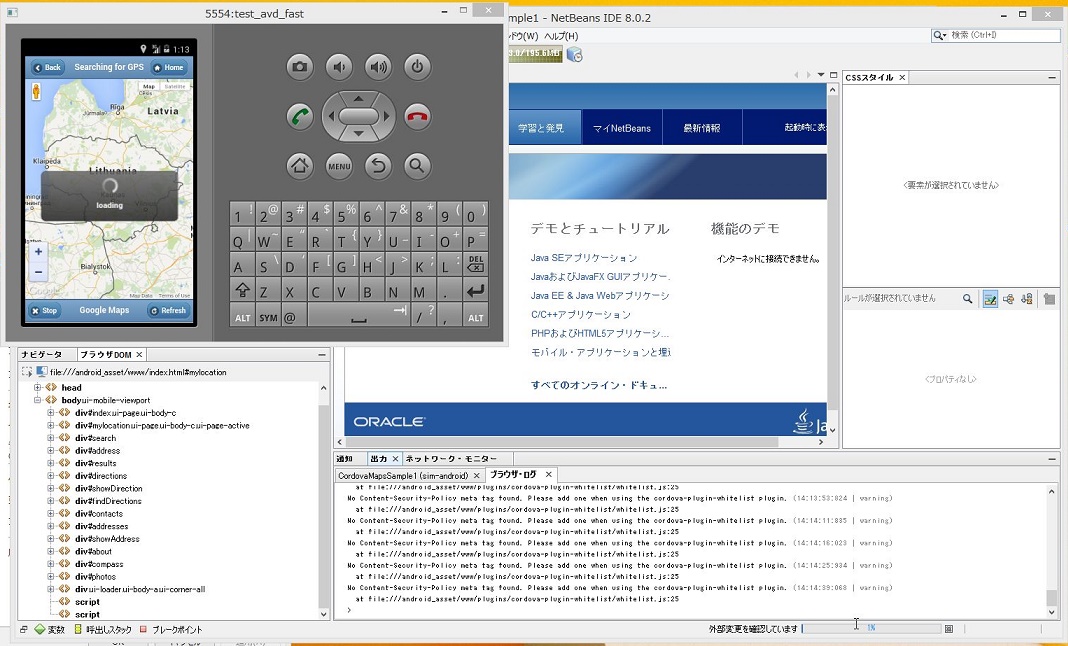This screenshot has width=1068, height=646.
Task: Click the select-mode icon beside the DOM file path
Action: point(27,372)
